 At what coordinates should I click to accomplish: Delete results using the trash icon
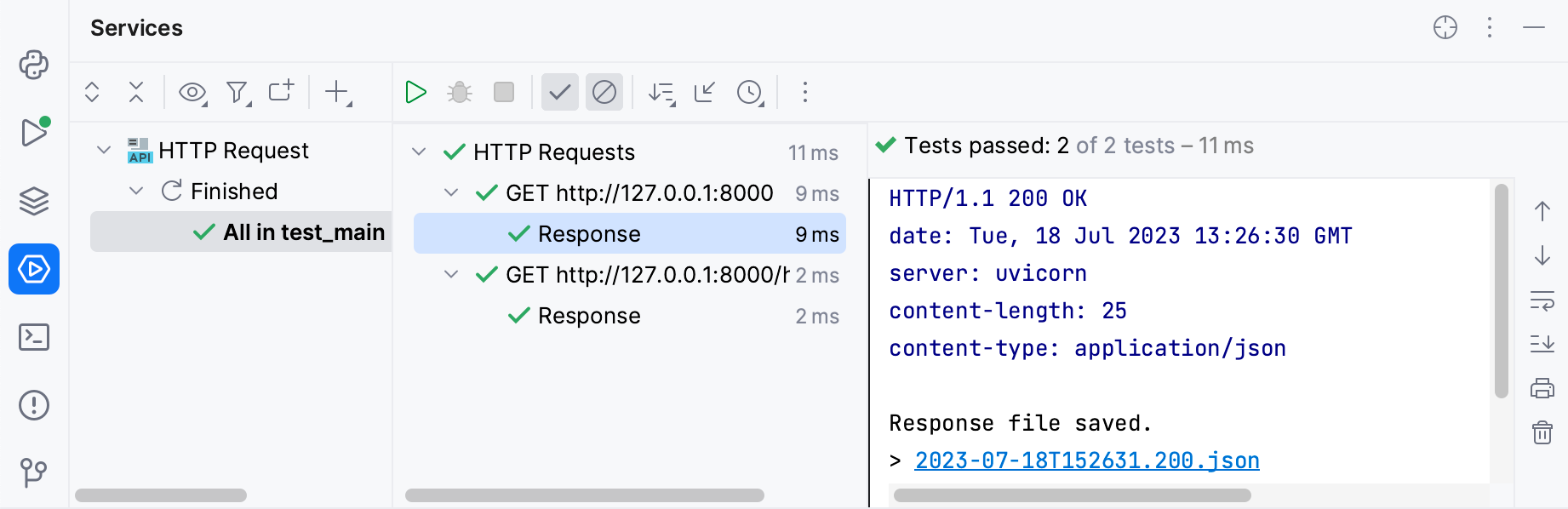pyautogui.click(x=1542, y=432)
